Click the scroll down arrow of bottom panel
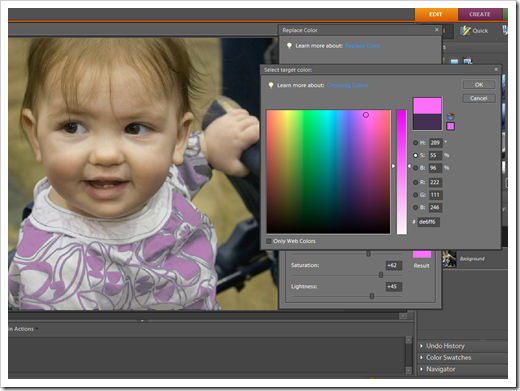Viewport: 520px width, 391px height. point(409,370)
